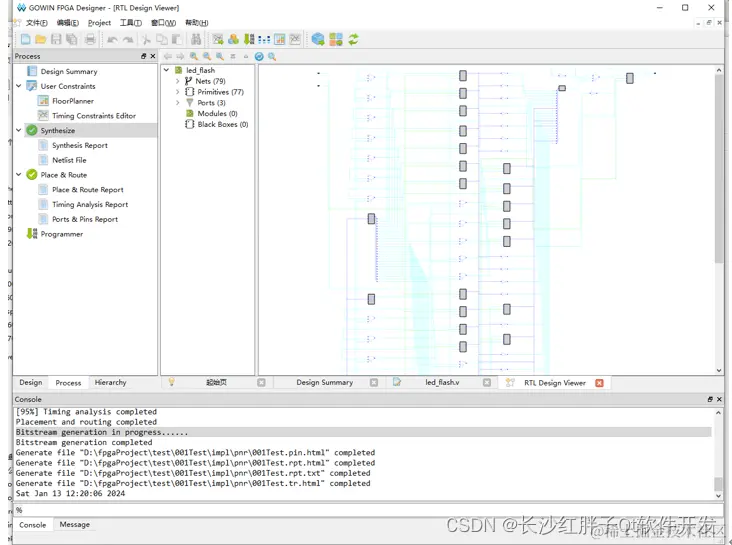Click the viewer back arrow icon
Screen dimensions: 732x545
(x=168, y=57)
